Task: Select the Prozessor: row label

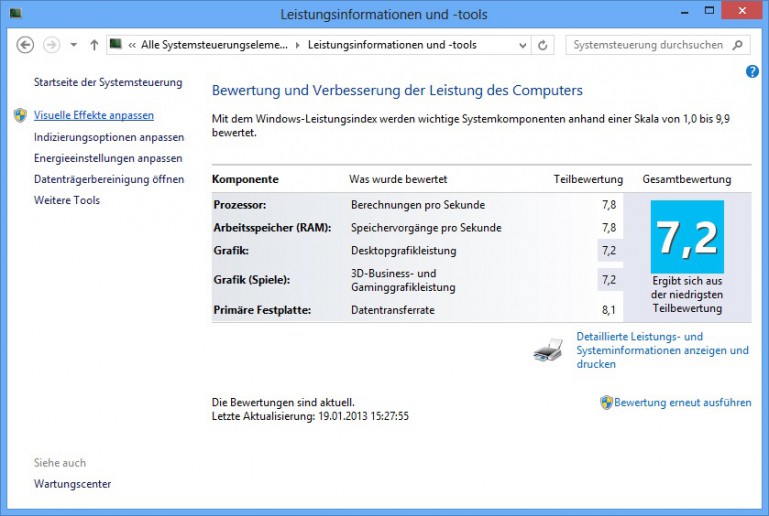Action: click(240, 205)
